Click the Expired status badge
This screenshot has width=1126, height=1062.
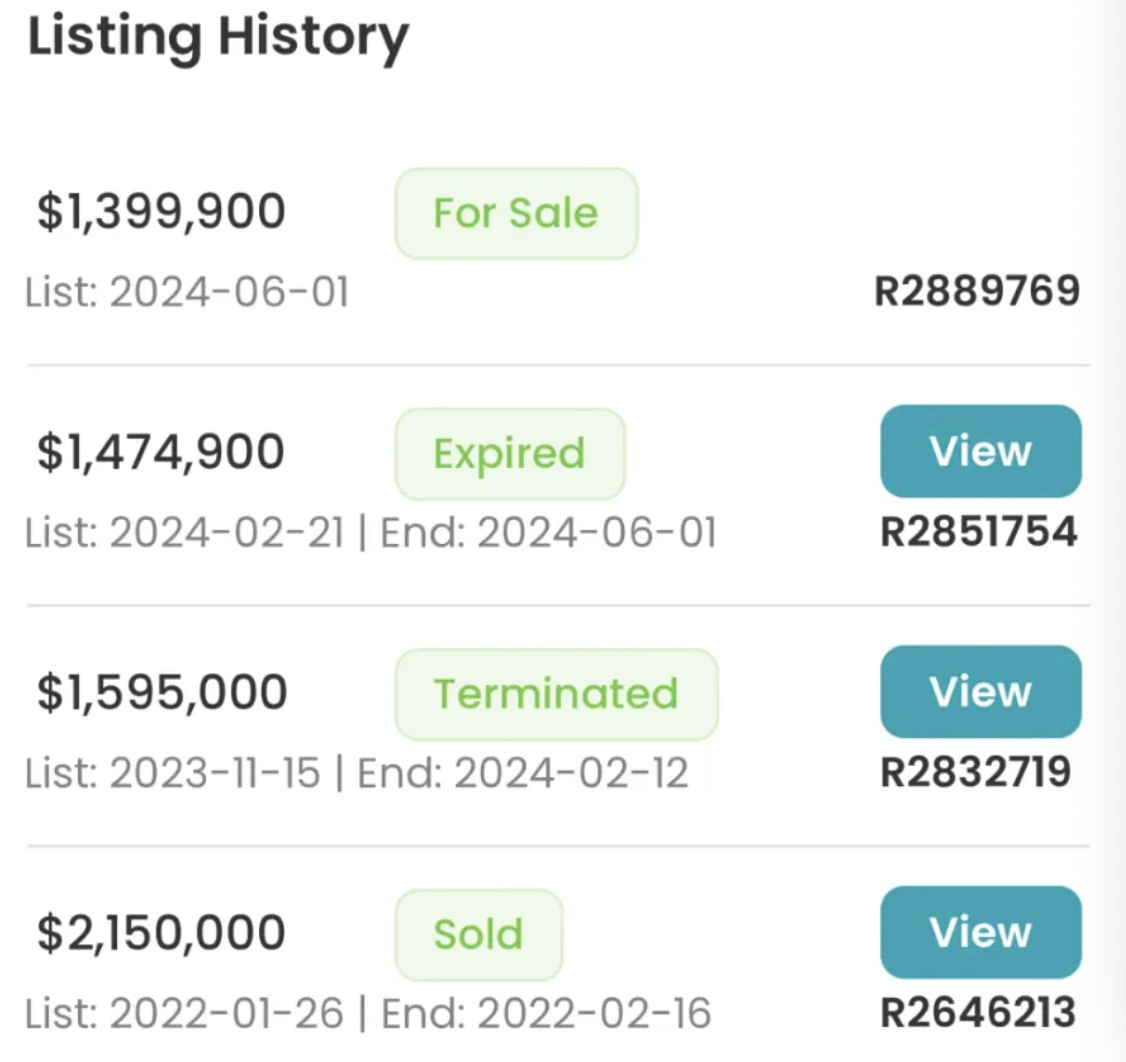click(510, 453)
